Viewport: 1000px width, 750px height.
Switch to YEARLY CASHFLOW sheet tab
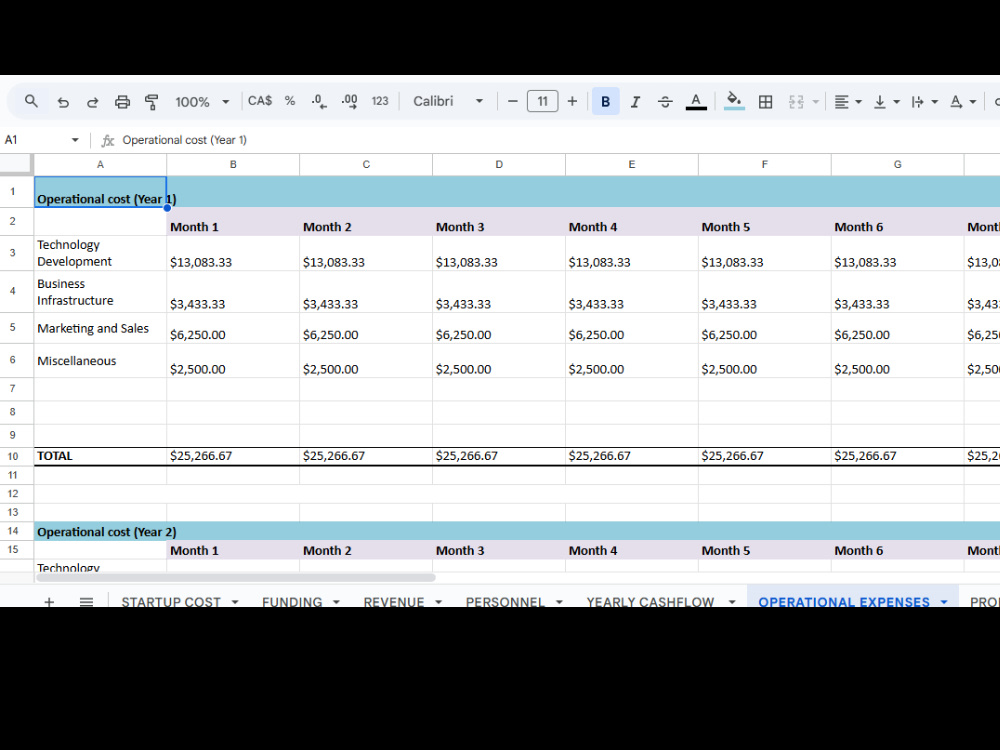tap(650, 601)
